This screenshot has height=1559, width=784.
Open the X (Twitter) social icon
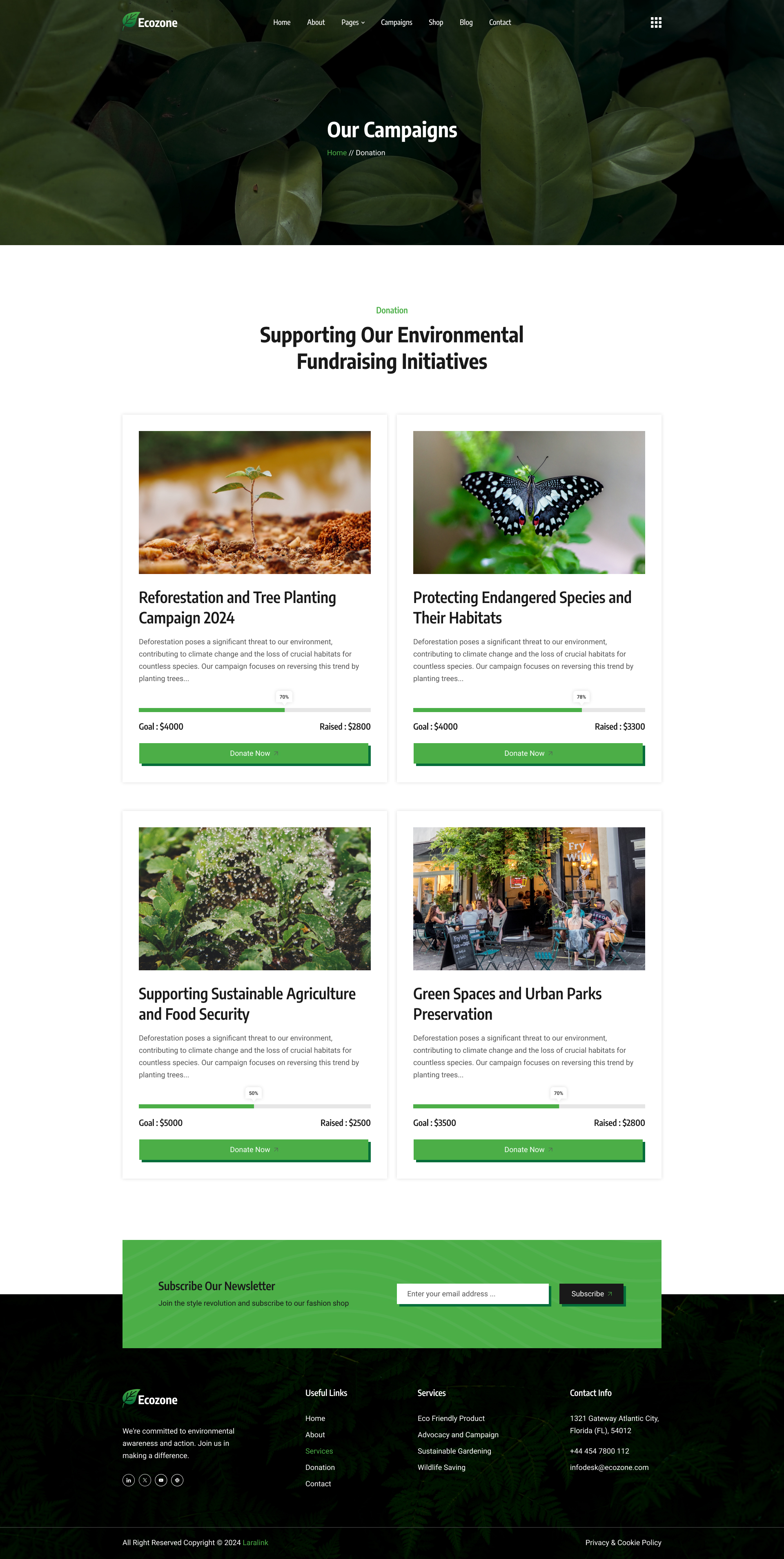145,1480
